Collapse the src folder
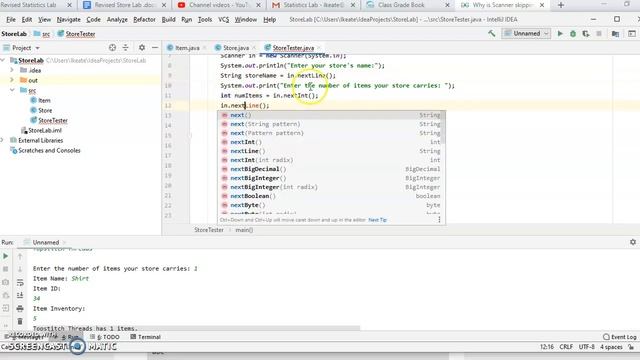Screen dimensions: 640x360 (12, 90)
